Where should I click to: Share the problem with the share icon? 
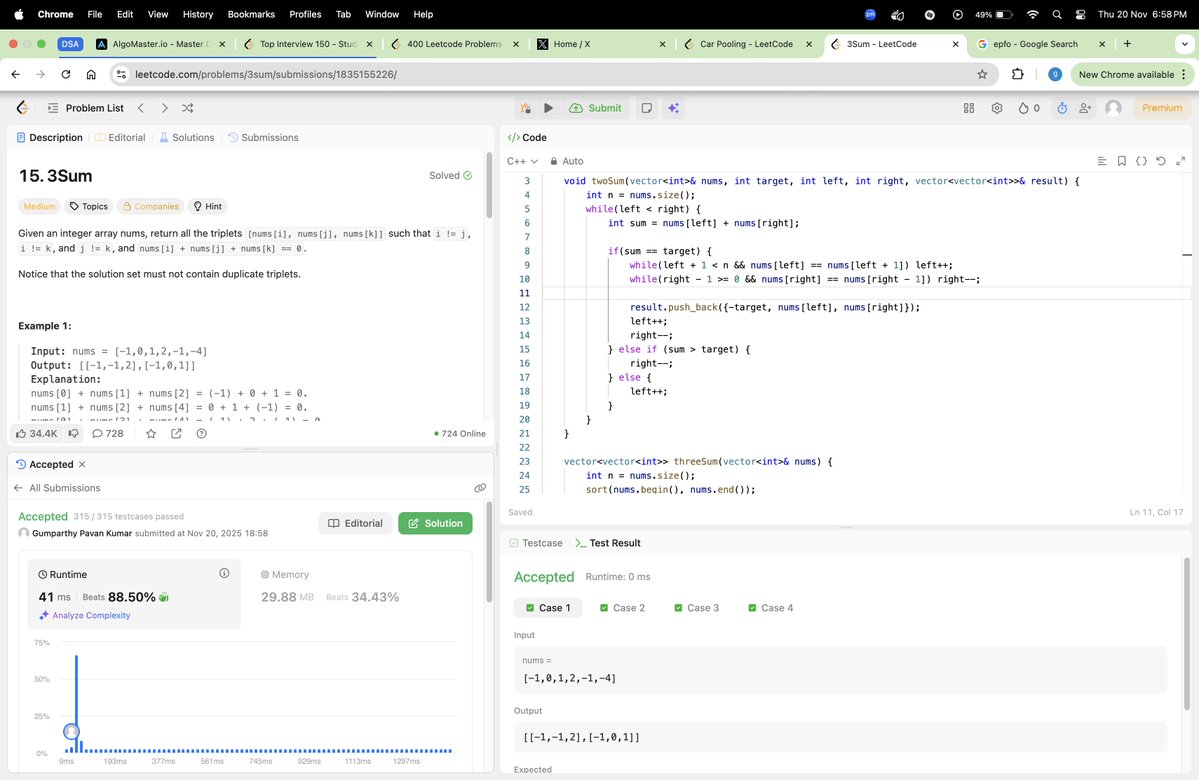(176, 434)
